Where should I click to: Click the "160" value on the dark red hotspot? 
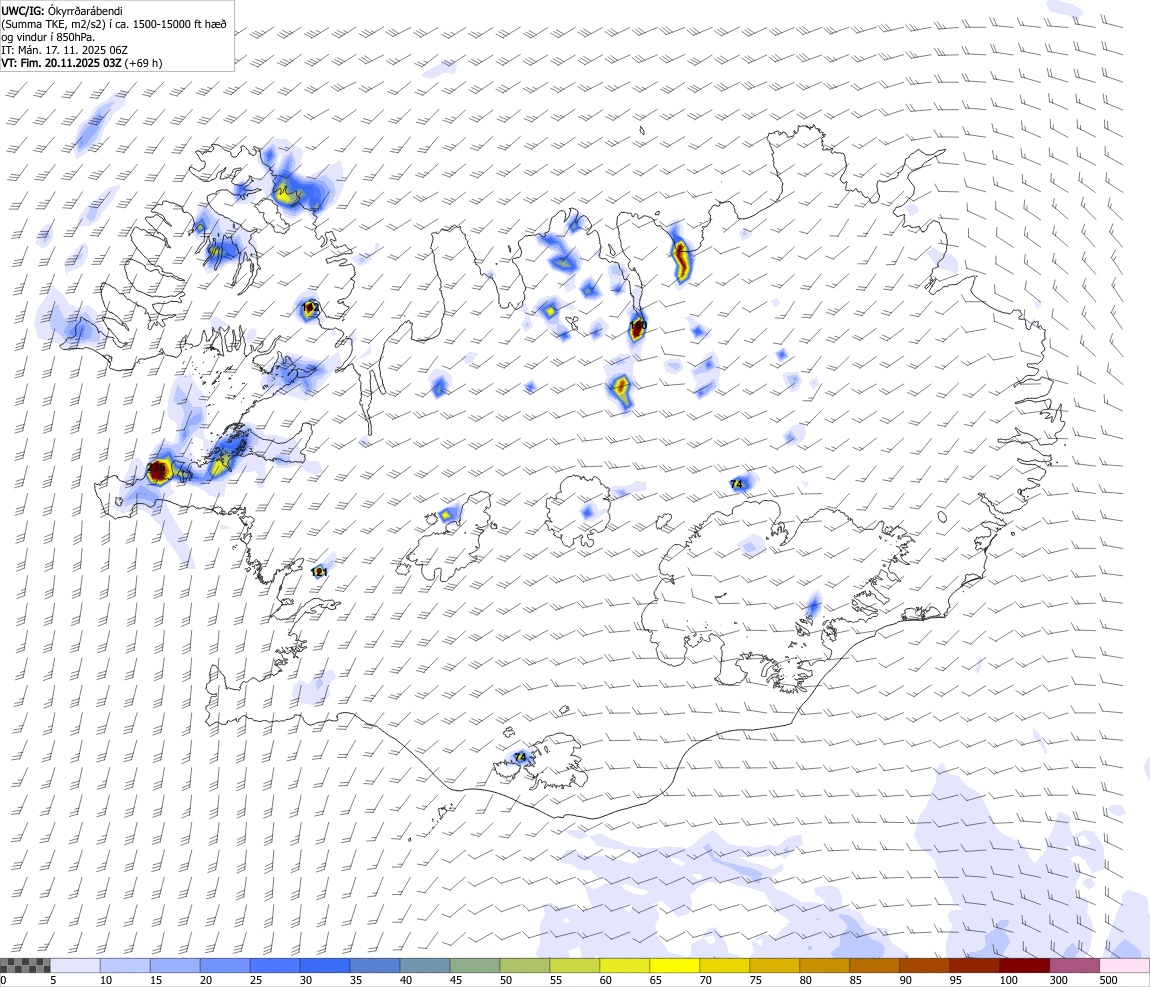[x=638, y=325]
